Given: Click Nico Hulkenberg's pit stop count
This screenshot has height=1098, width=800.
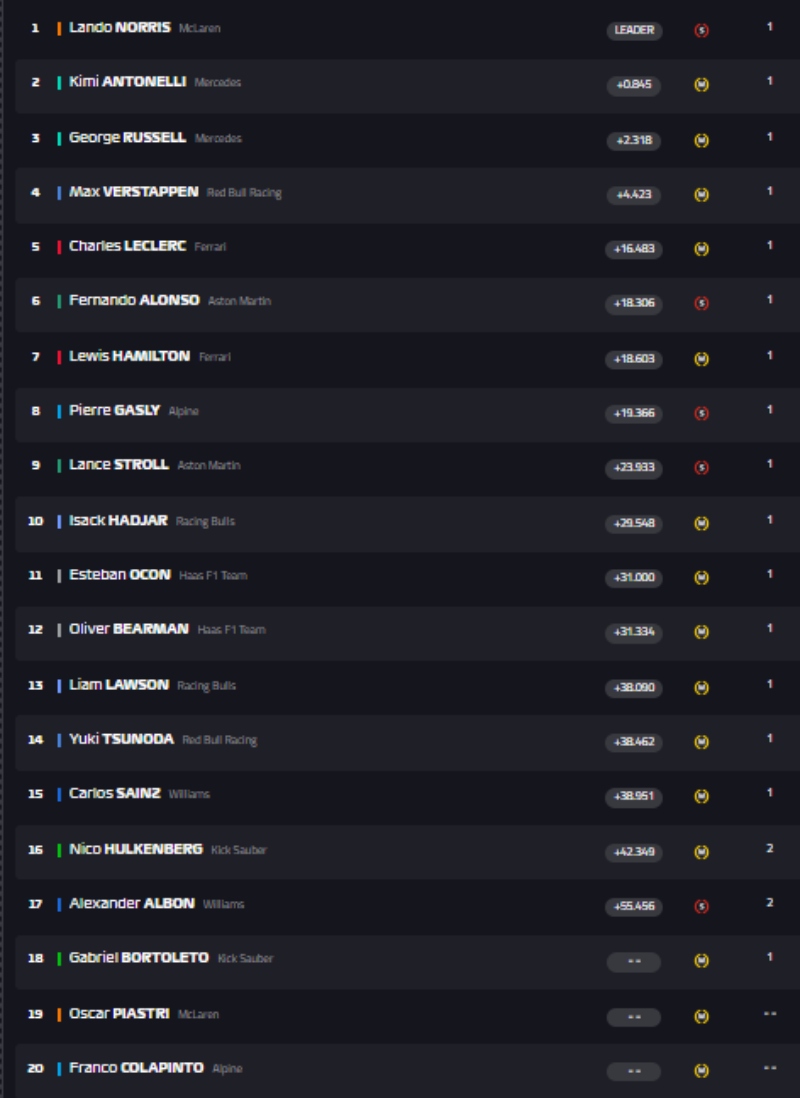Looking at the screenshot, I should point(769,849).
